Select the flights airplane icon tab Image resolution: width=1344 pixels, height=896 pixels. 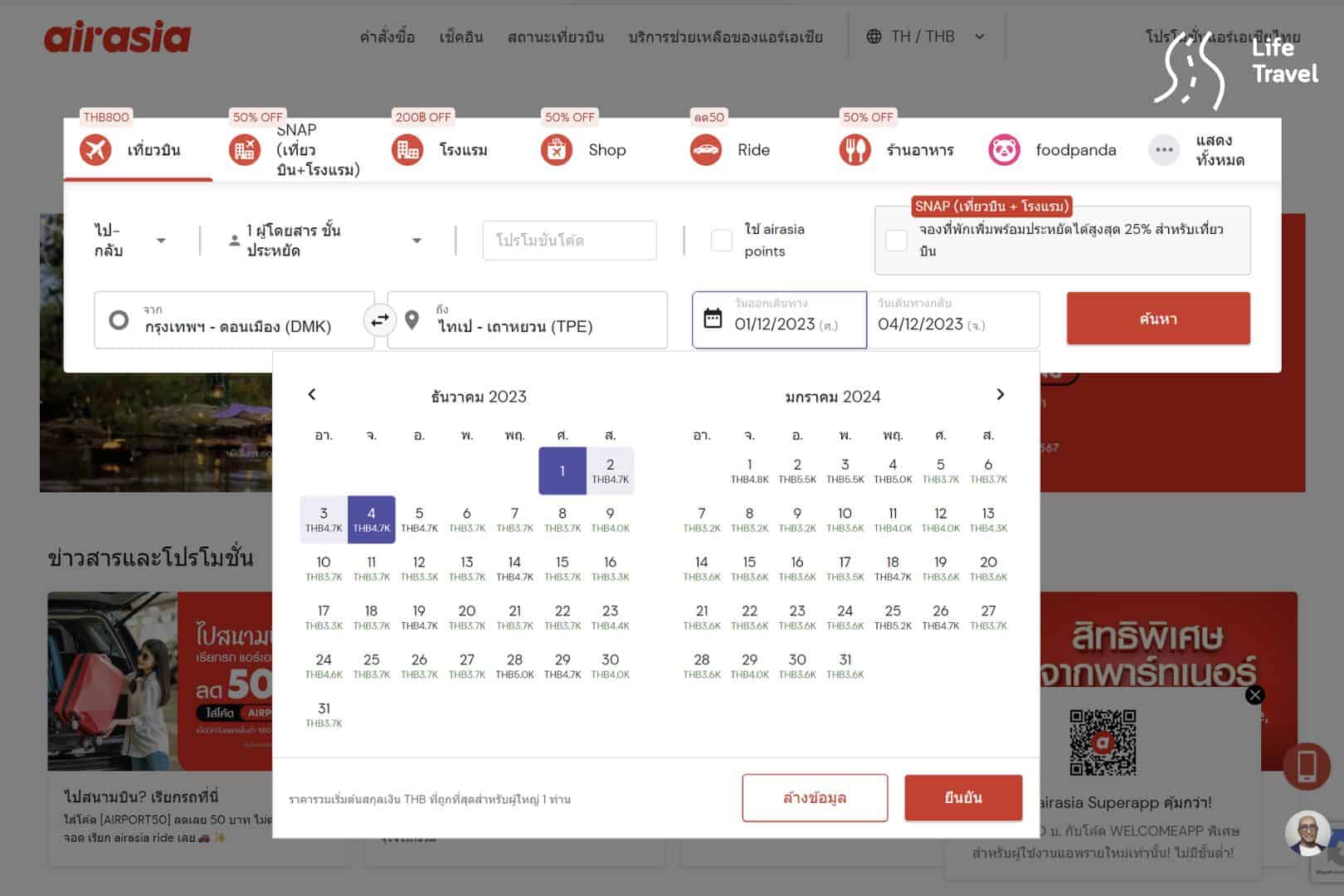[95, 150]
